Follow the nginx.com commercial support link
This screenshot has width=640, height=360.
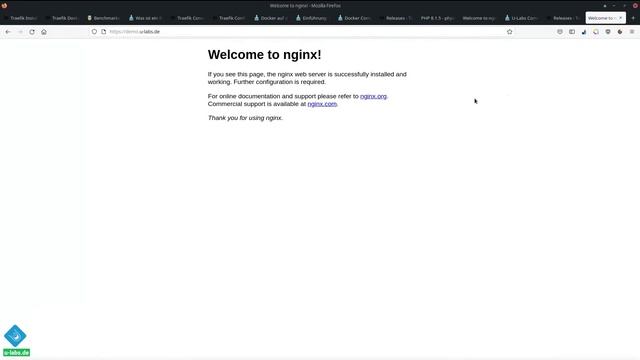tap(322, 104)
